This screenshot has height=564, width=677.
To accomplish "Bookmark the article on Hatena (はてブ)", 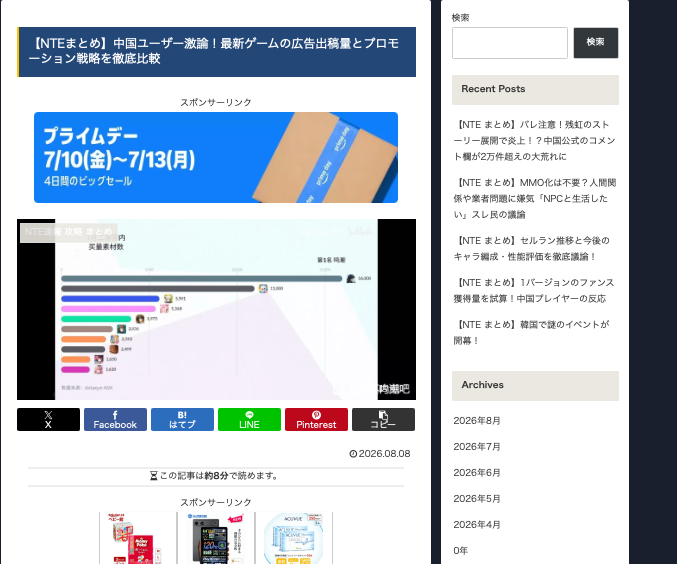I will [182, 419].
